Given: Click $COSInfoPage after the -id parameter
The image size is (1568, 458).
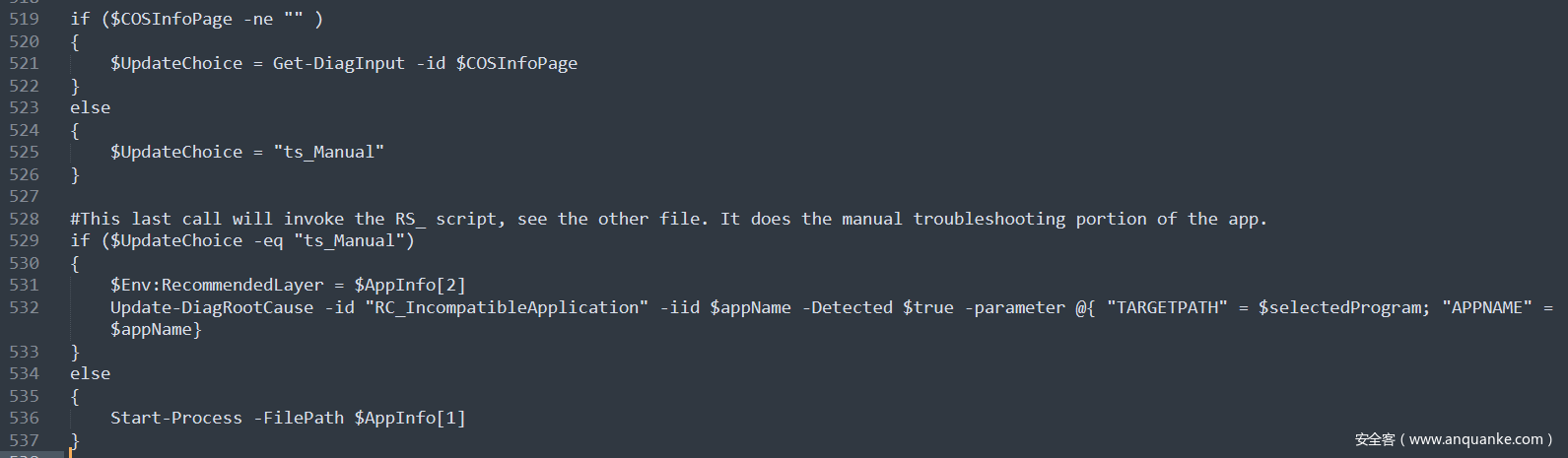Looking at the screenshot, I should 516,63.
